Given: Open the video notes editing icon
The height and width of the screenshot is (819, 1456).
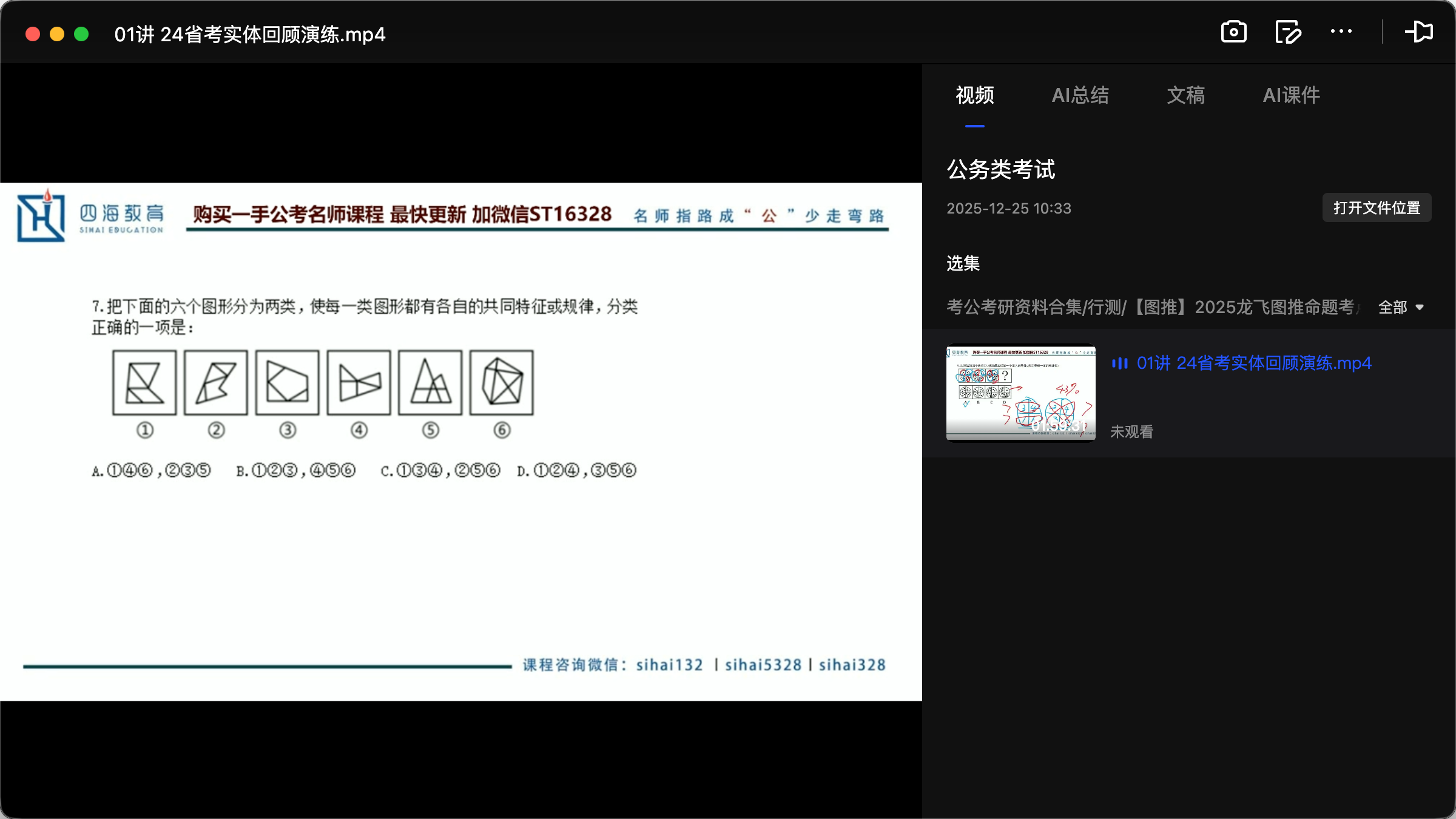Looking at the screenshot, I should pos(1288,32).
